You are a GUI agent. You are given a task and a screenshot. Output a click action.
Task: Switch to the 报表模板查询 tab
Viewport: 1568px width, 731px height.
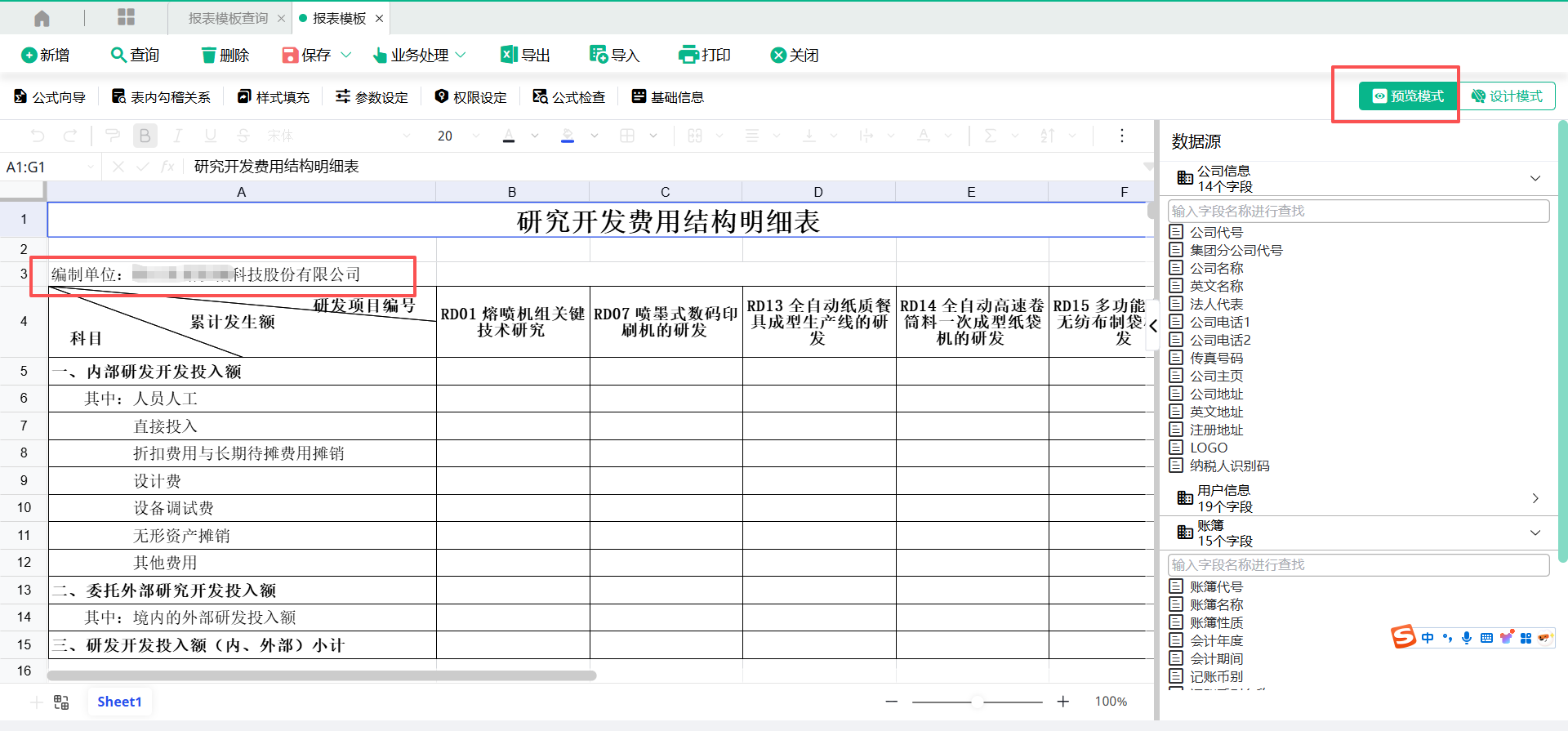tap(228, 18)
